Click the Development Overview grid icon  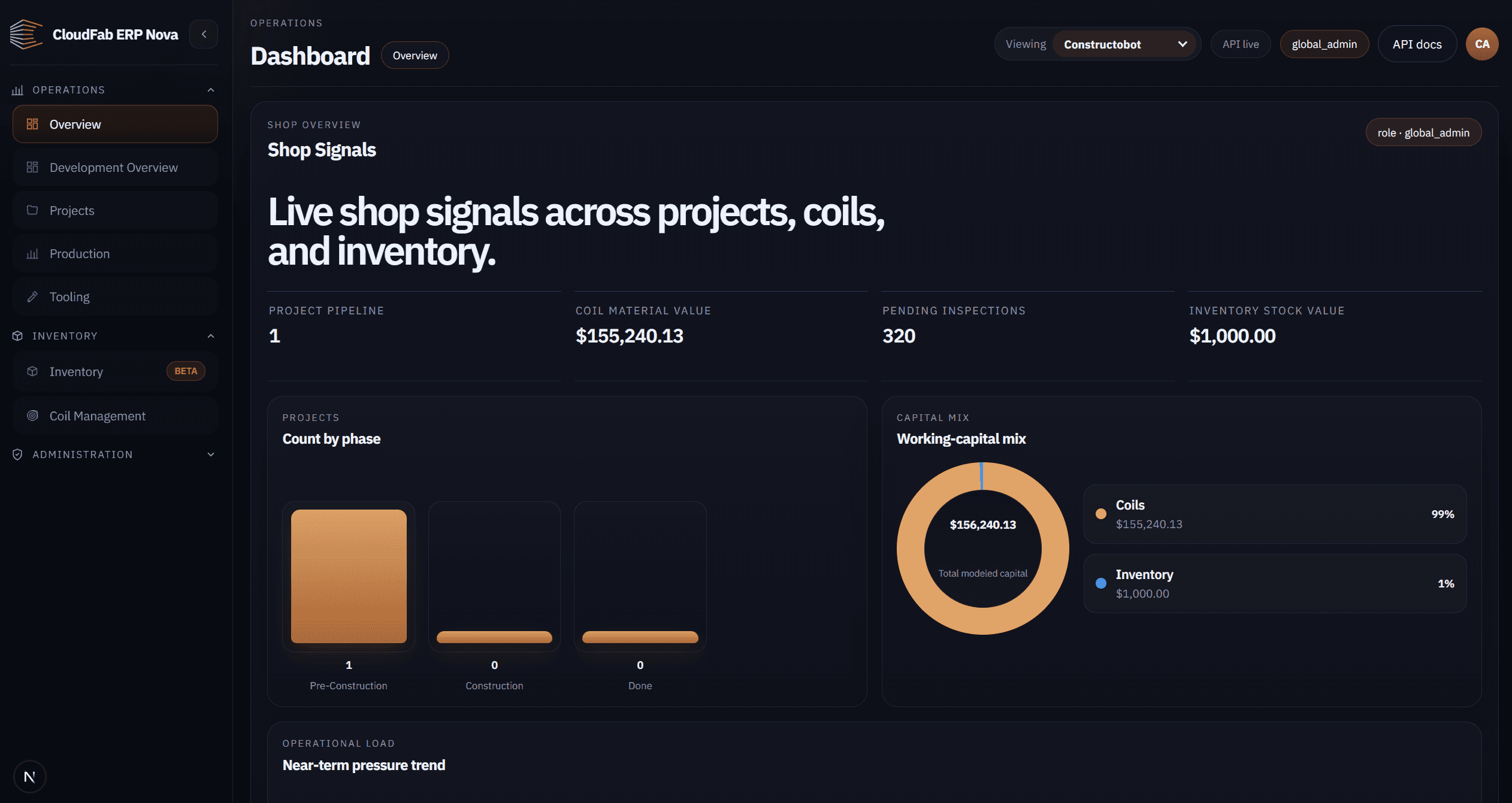(32, 167)
